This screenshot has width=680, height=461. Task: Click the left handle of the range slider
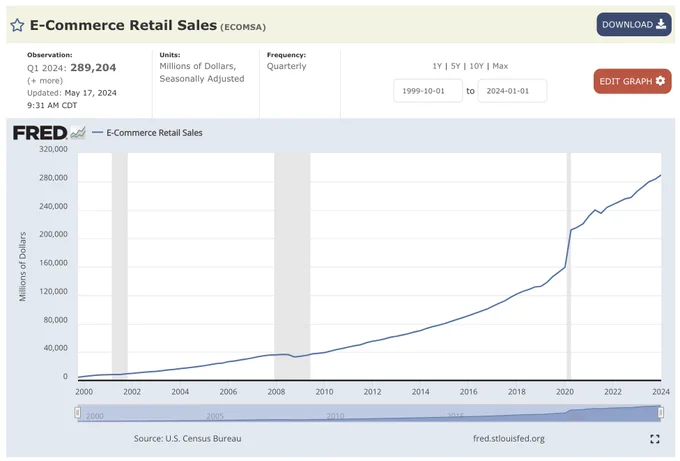point(78,412)
